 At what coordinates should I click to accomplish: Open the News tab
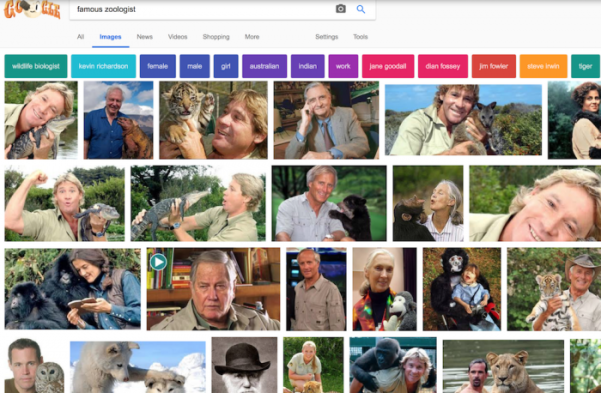[x=145, y=37]
